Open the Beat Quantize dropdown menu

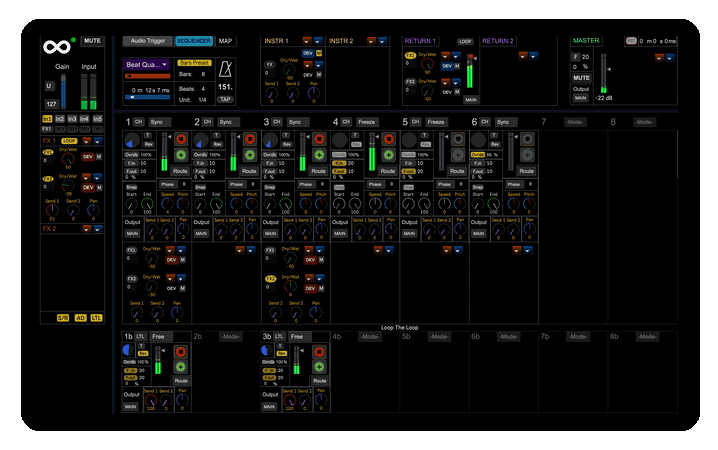(148, 63)
